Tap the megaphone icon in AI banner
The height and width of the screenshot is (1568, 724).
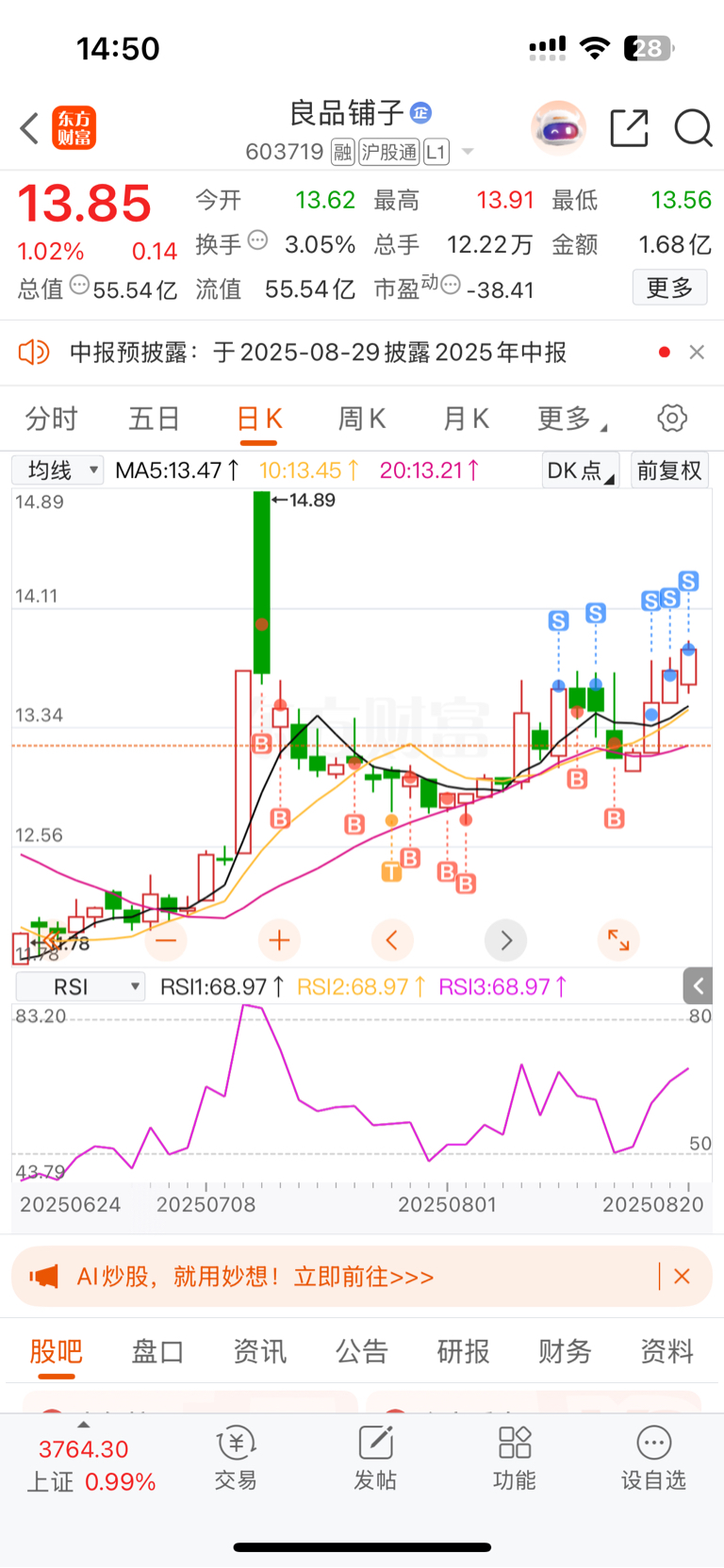(43, 1277)
